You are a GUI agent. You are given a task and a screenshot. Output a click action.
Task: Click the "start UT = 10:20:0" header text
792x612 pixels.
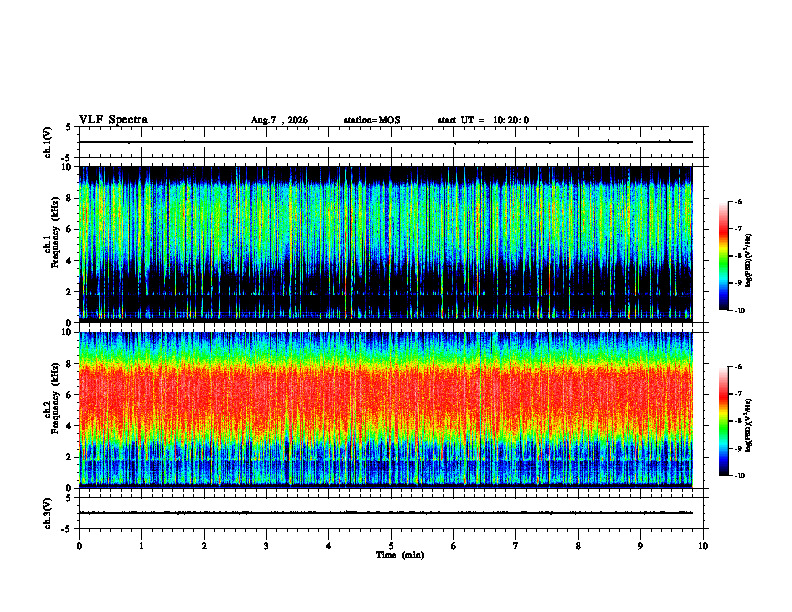[483, 120]
